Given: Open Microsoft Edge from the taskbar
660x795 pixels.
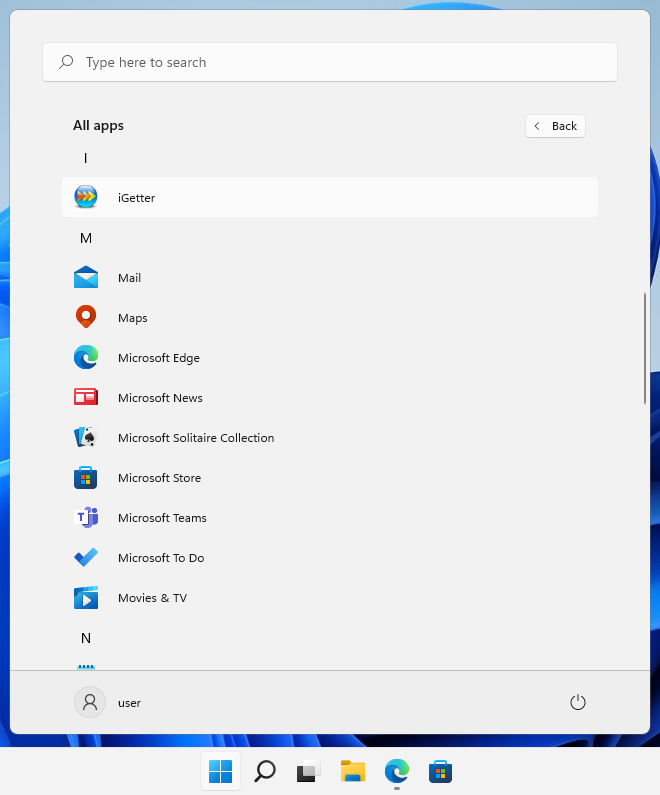Looking at the screenshot, I should [x=396, y=771].
